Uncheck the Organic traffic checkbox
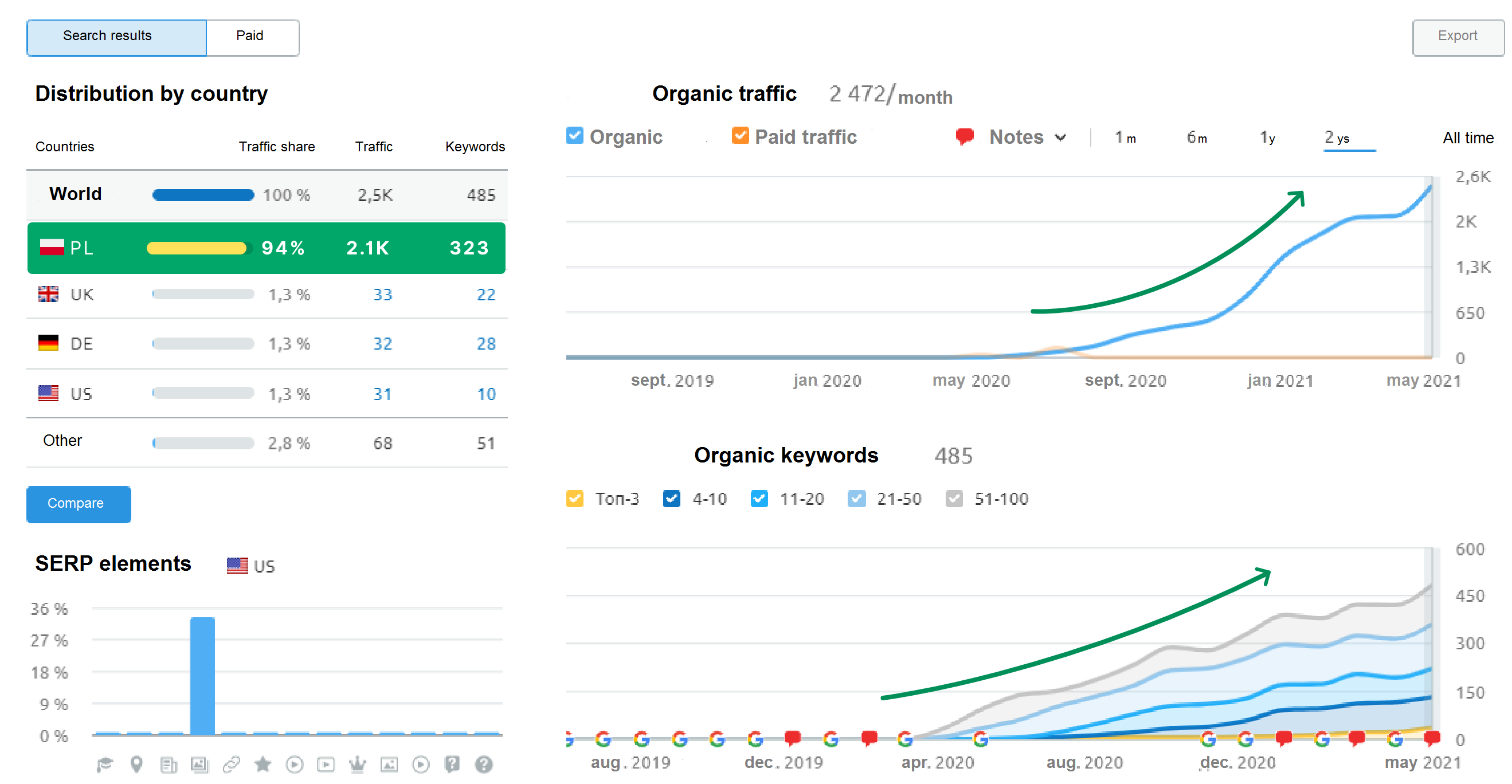 click(x=575, y=136)
